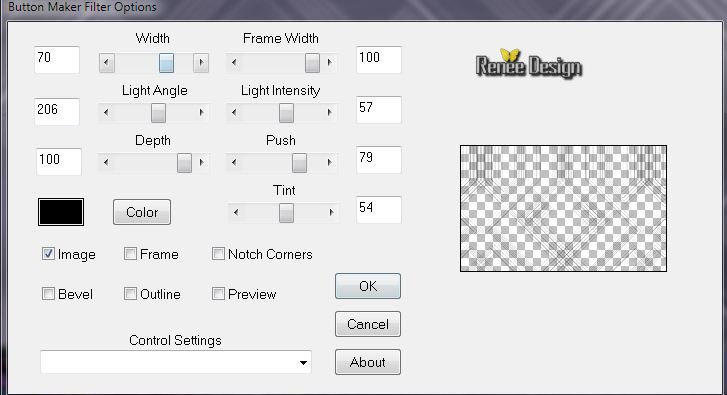Viewport: 727px width, 395px height.
Task: Click the Cancel button
Action: coord(368,324)
